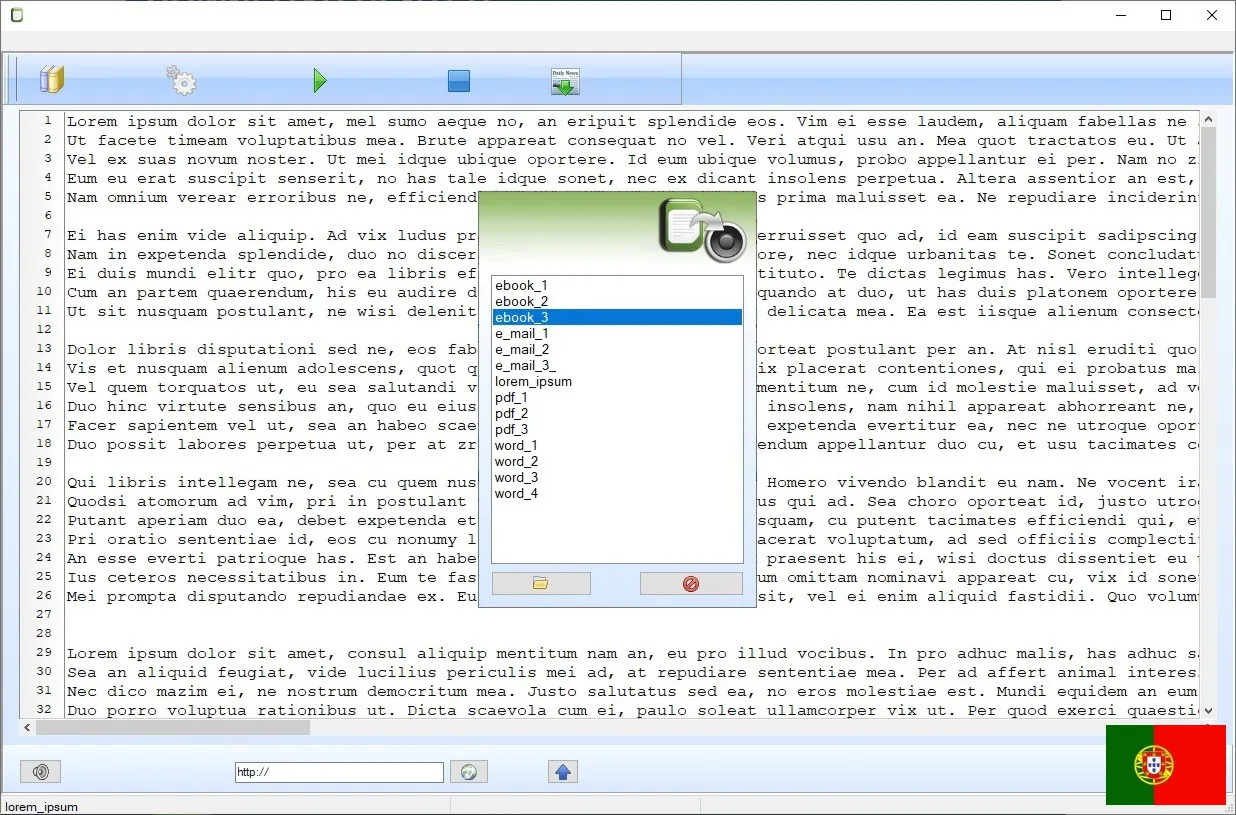The image size is (1236, 815).
Task: Select pdf_2 from the file list
Action: (x=512, y=413)
